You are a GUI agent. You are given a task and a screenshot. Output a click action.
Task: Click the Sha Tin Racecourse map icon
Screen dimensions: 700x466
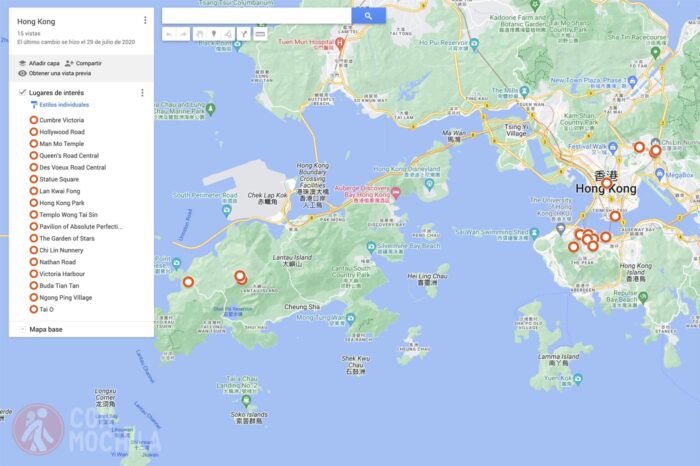pos(655,52)
